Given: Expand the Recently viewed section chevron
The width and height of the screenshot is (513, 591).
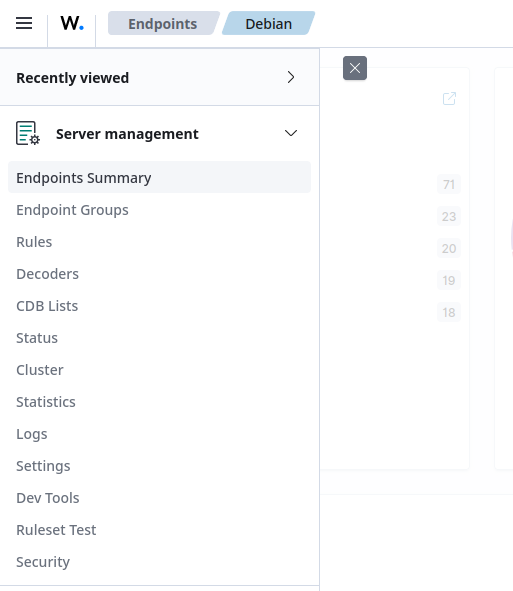Looking at the screenshot, I should tap(291, 77).
